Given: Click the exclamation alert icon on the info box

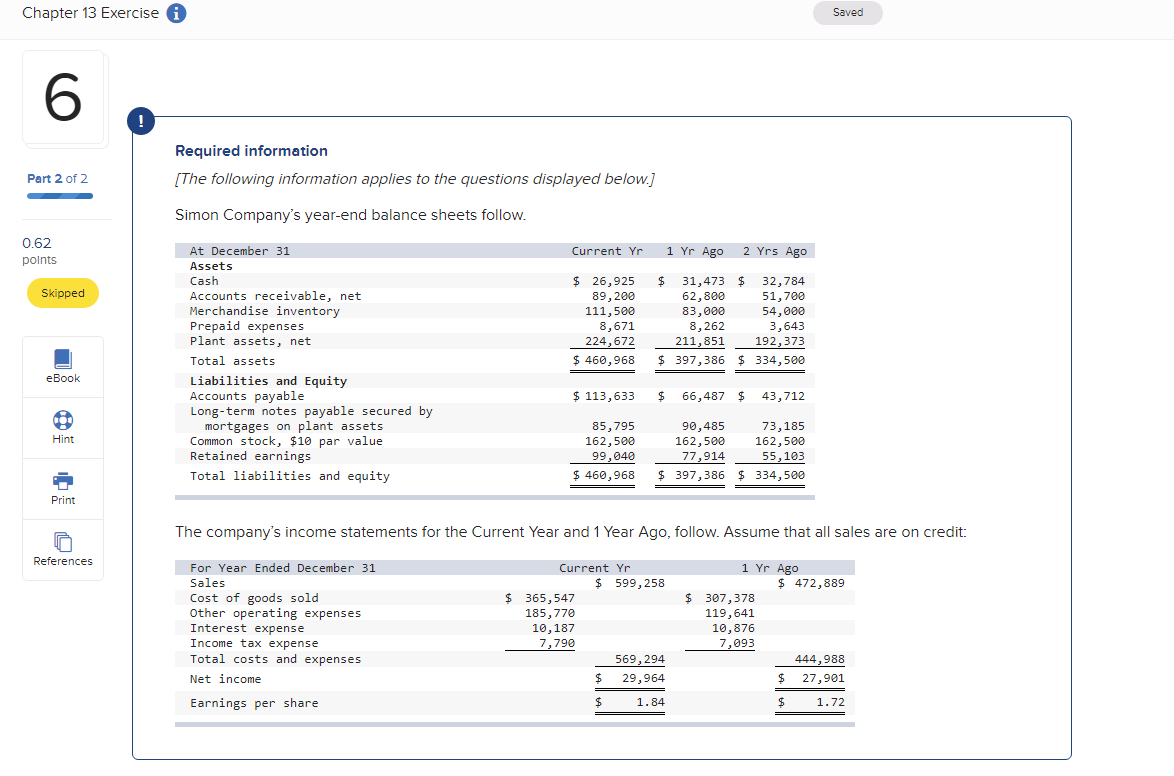Looking at the screenshot, I should [141, 121].
